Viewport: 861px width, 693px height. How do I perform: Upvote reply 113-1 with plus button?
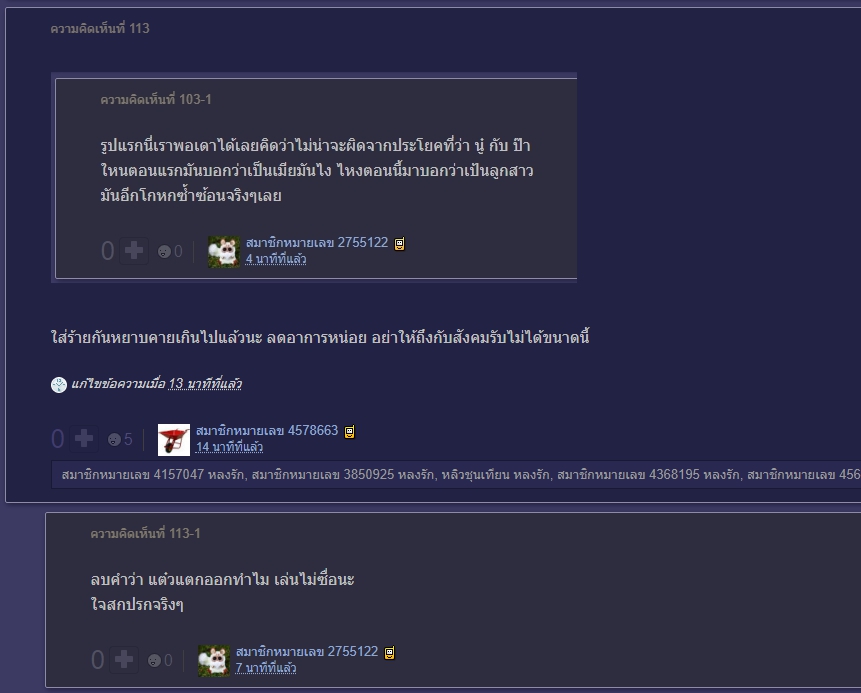(x=124, y=660)
